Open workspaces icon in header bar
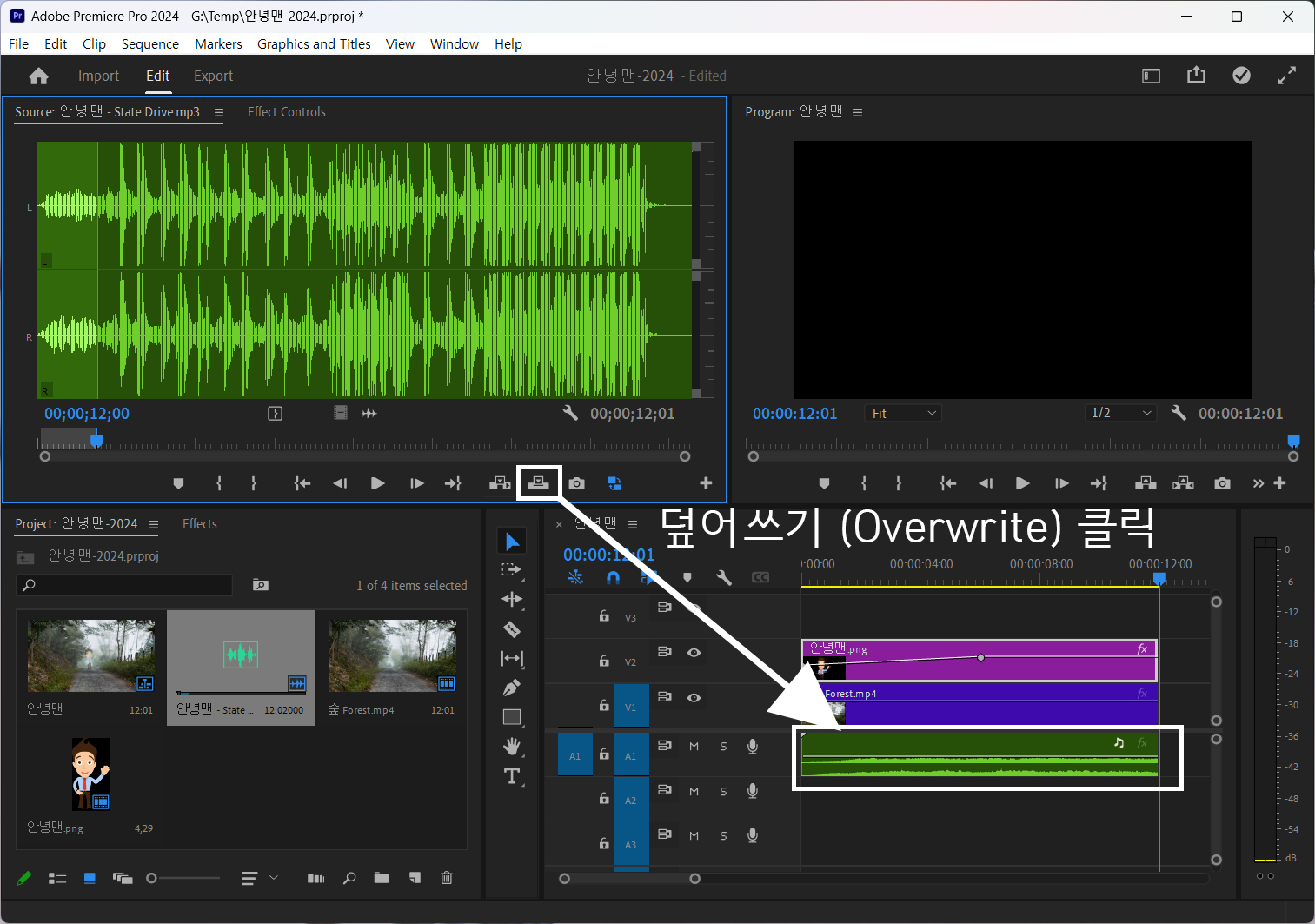This screenshot has width=1315, height=924. [1152, 76]
